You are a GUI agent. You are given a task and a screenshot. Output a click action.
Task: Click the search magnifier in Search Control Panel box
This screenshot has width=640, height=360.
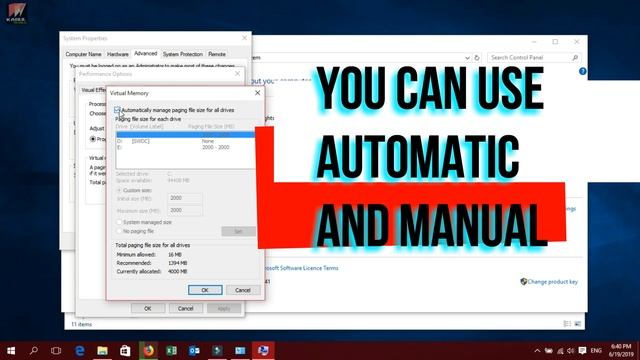(x=575, y=58)
